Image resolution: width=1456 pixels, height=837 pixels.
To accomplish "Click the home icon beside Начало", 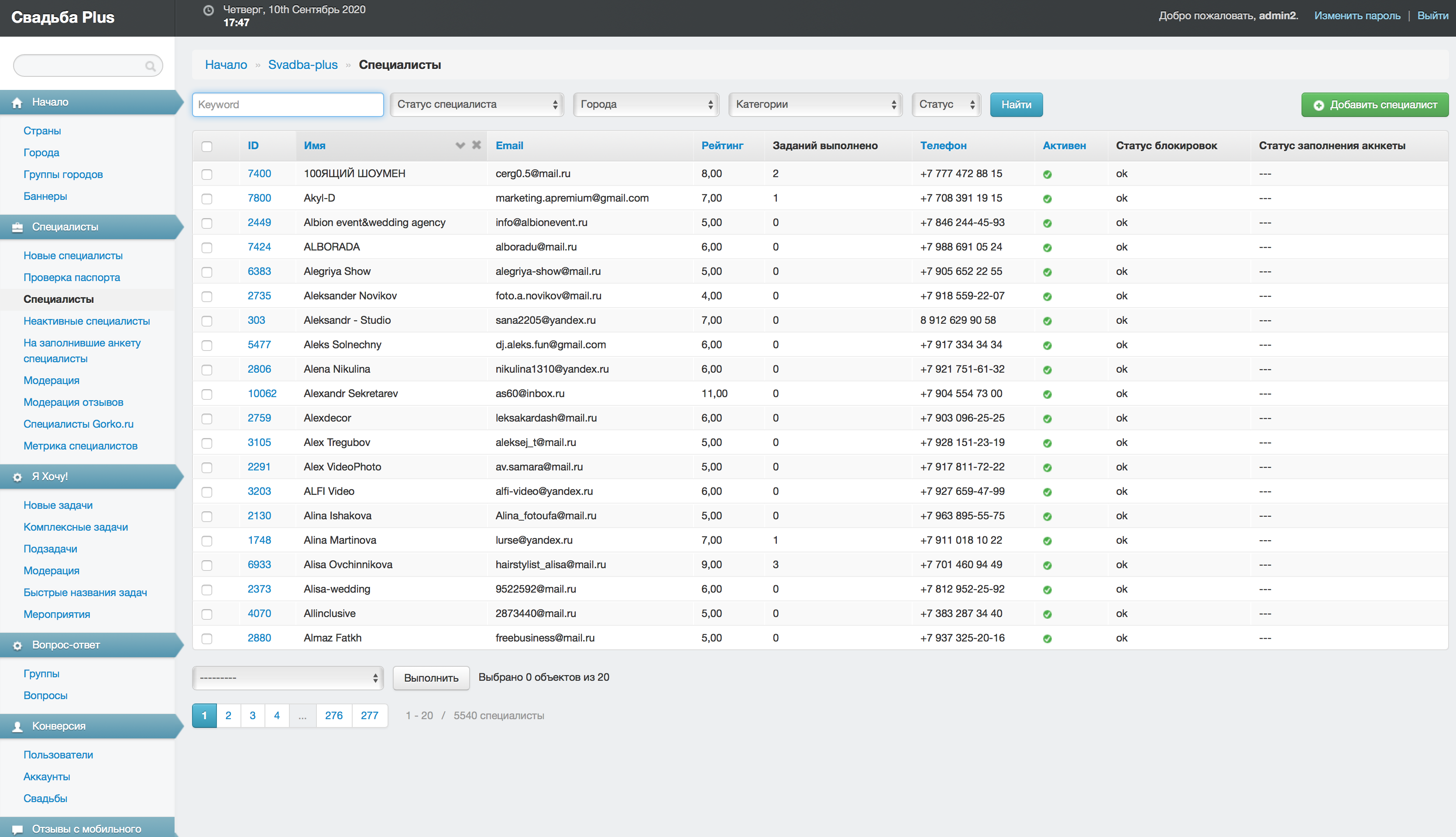I will [x=17, y=102].
